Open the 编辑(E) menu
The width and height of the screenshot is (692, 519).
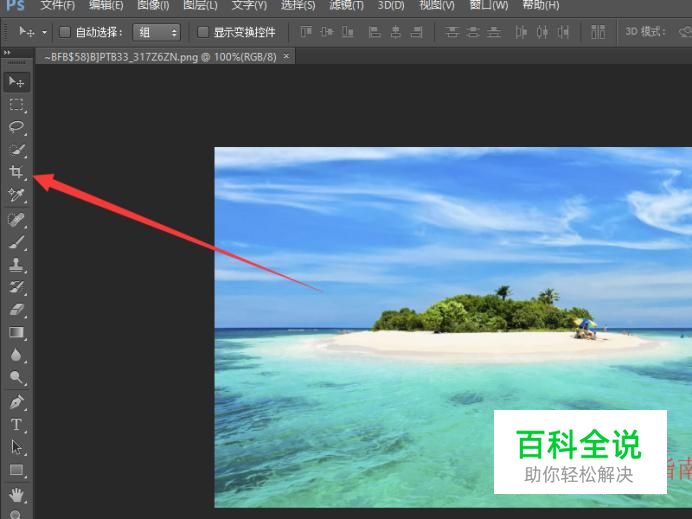[106, 5]
